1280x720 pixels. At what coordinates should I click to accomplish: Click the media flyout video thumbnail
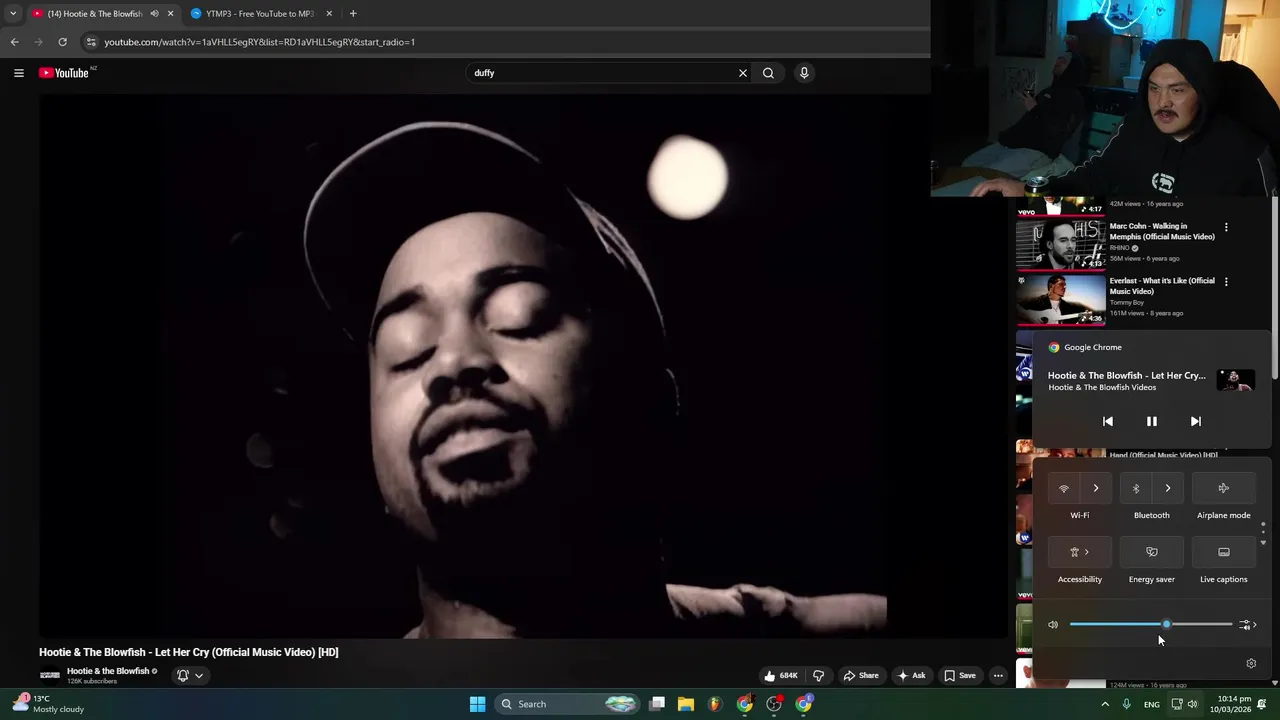(x=1236, y=380)
